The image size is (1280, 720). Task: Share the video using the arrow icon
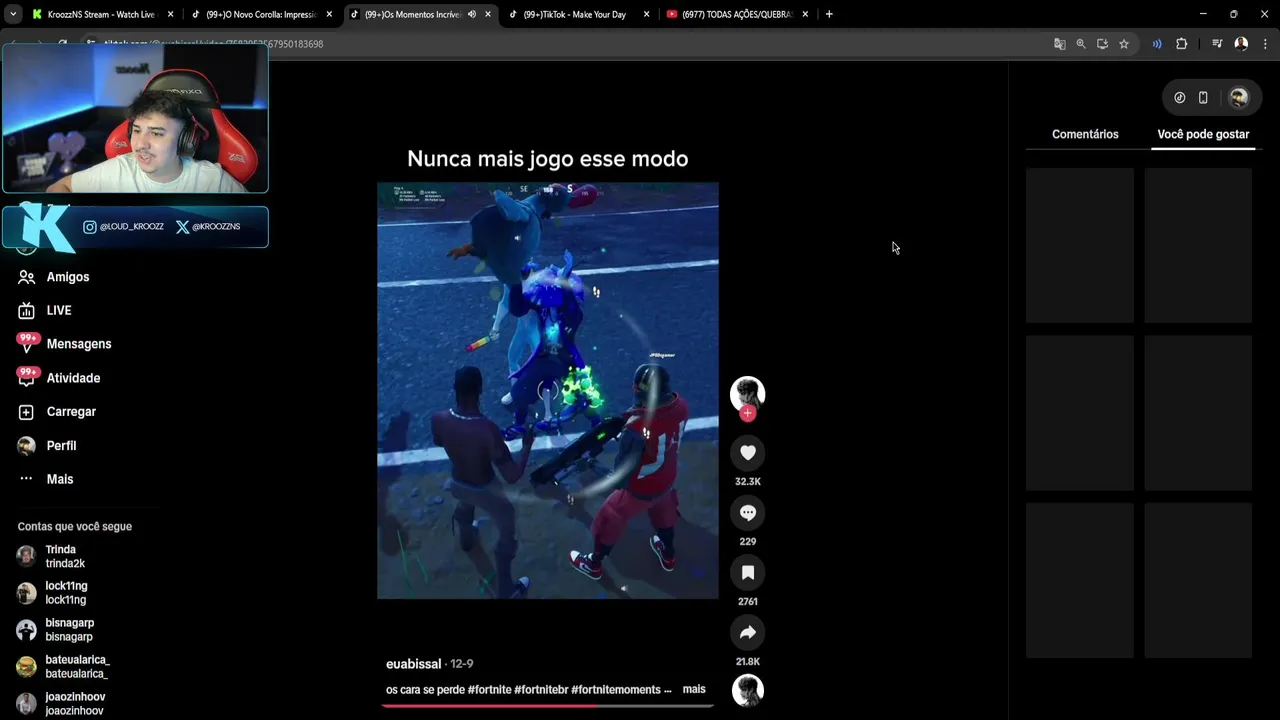747,632
